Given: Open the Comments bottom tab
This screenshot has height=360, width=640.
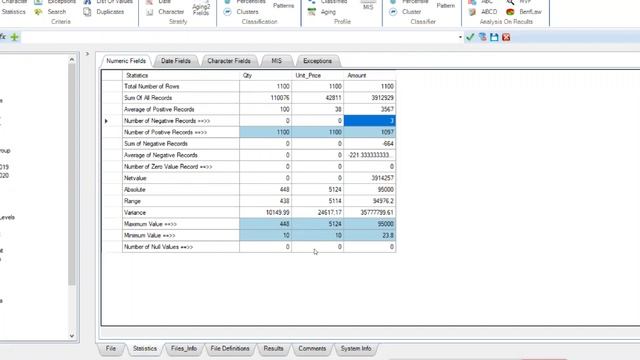Looking at the screenshot, I should click(312, 349).
